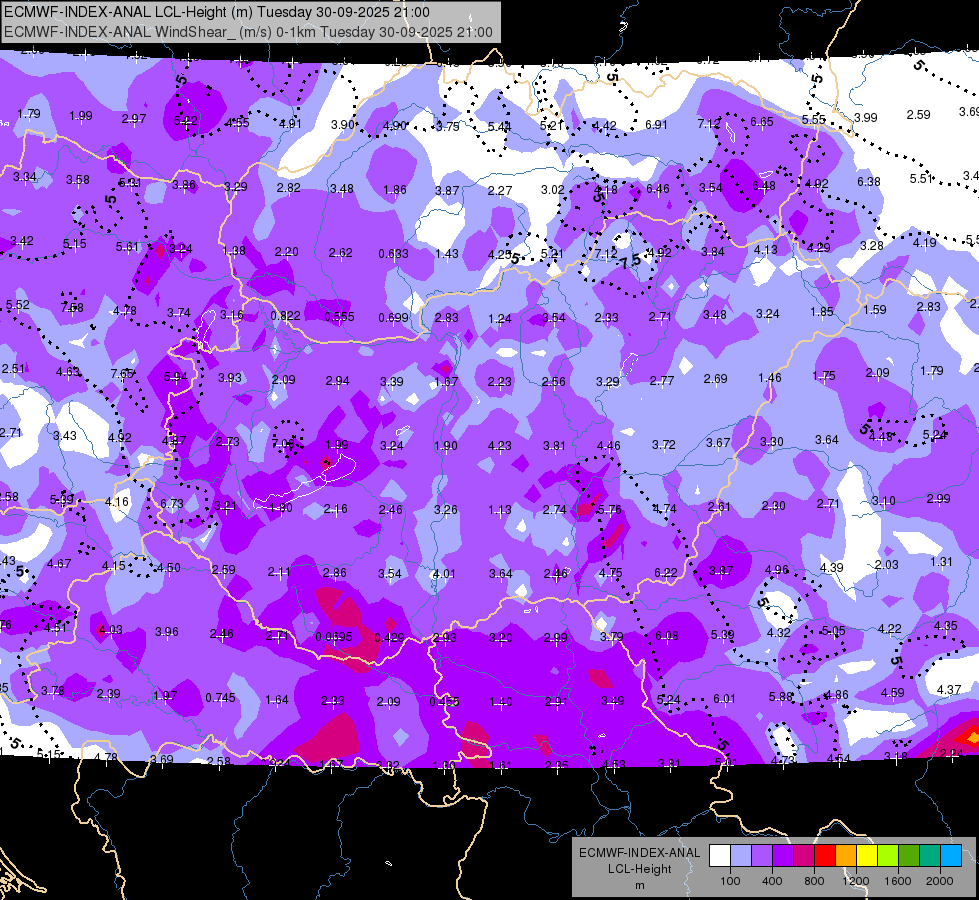Screen dimensions: 979x900
Task: Click the legend scale label 100
Action: [730, 881]
